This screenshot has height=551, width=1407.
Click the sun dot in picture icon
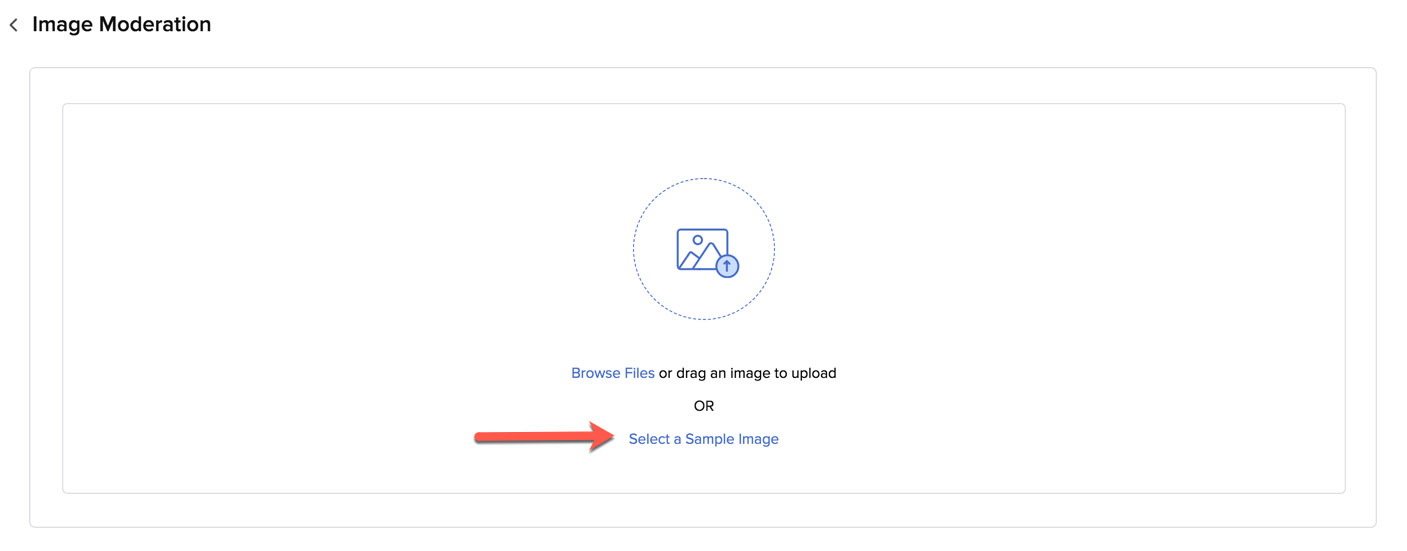697,240
